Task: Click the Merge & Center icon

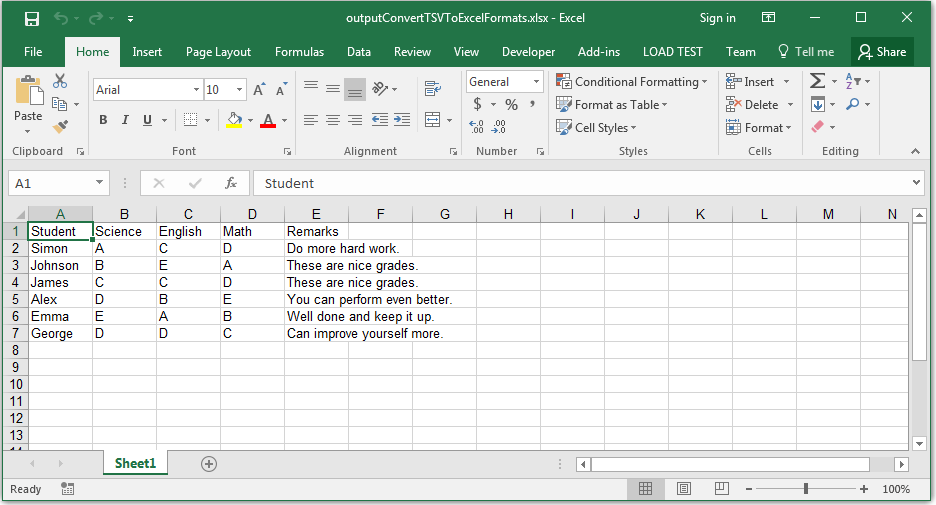Action: pyautogui.click(x=433, y=119)
